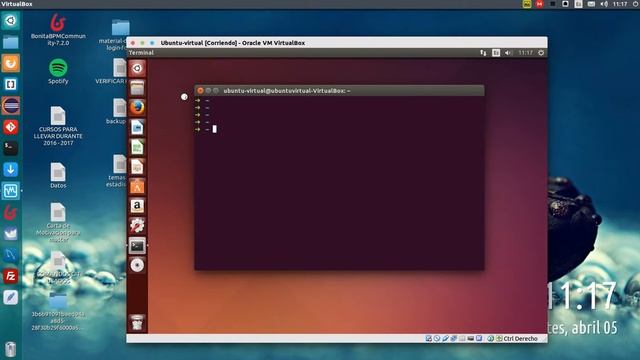This screenshot has width=640, height=360.
Task: Open guest session gear menu
Action: [541, 53]
